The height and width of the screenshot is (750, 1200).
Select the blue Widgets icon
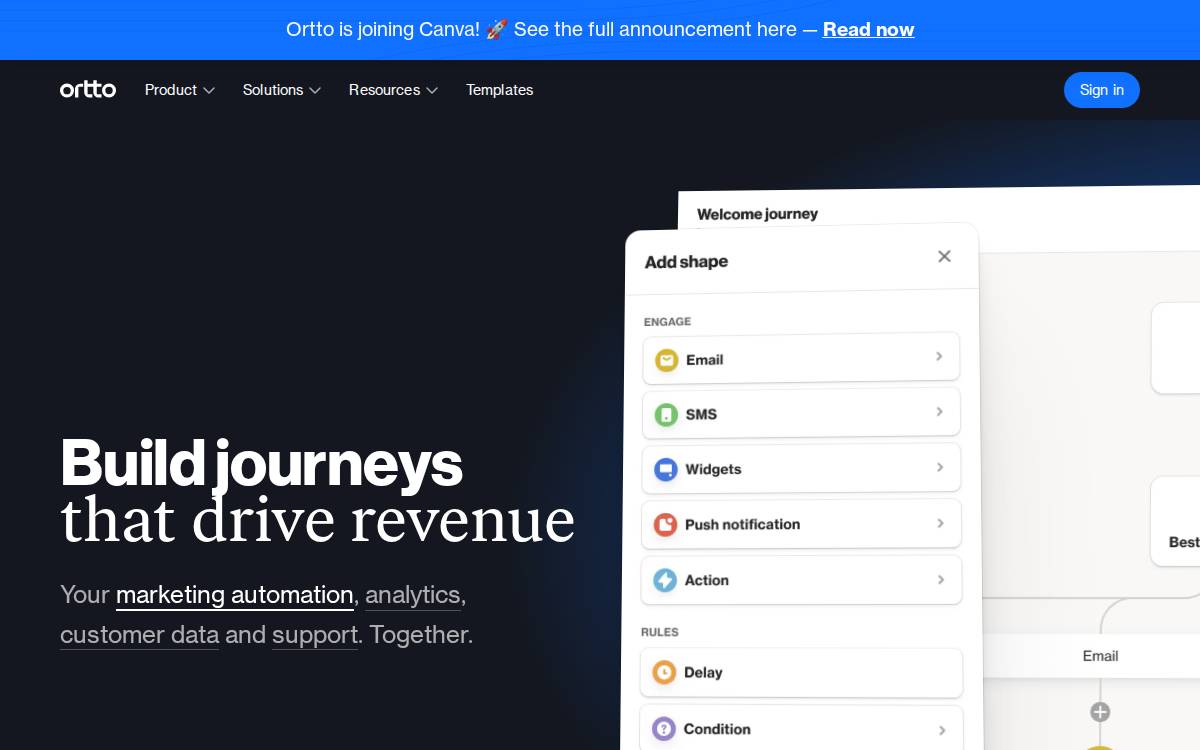click(x=666, y=469)
